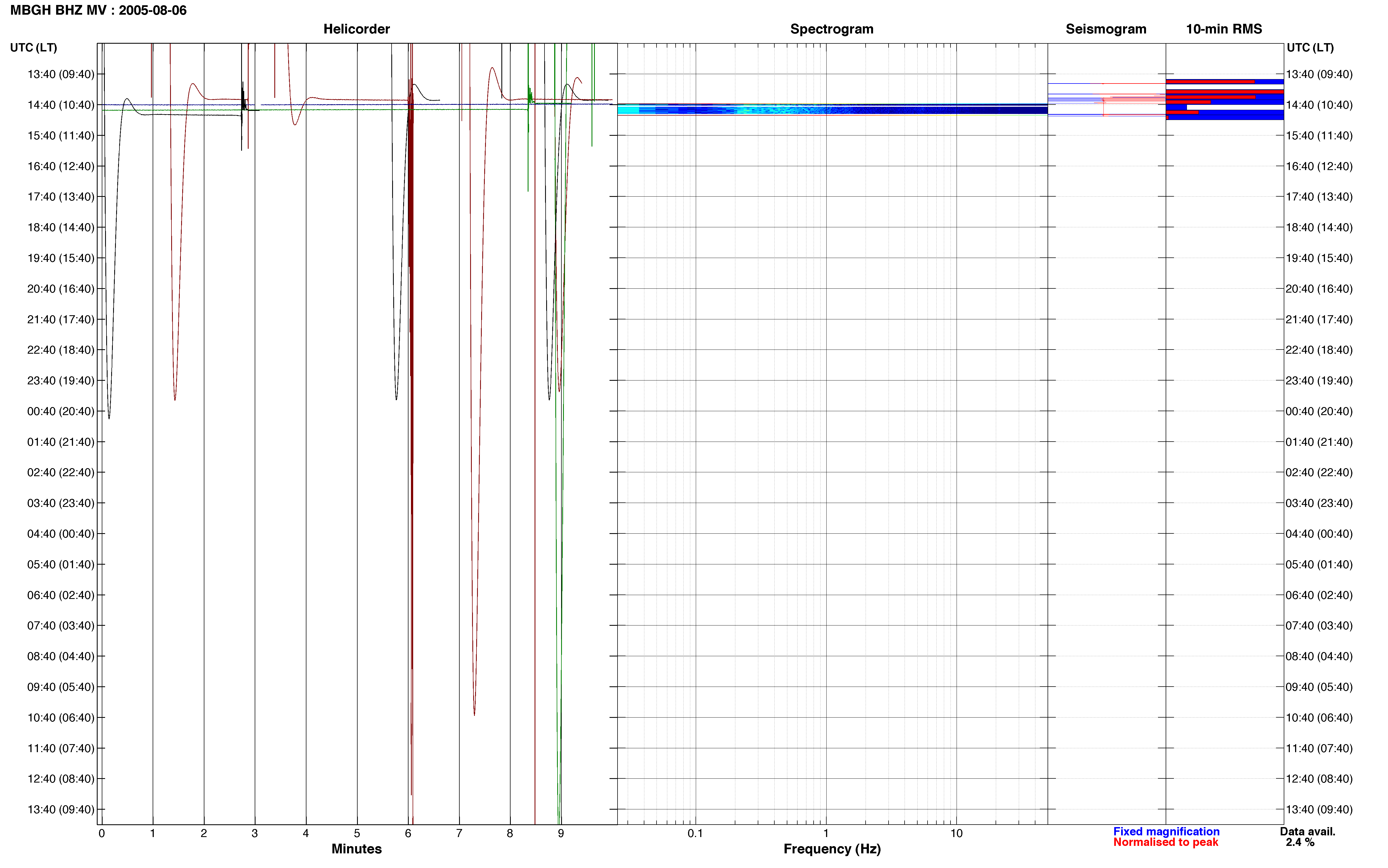Click frequency tick '10' on spectrogram axis
1388x868 pixels.
(956, 833)
